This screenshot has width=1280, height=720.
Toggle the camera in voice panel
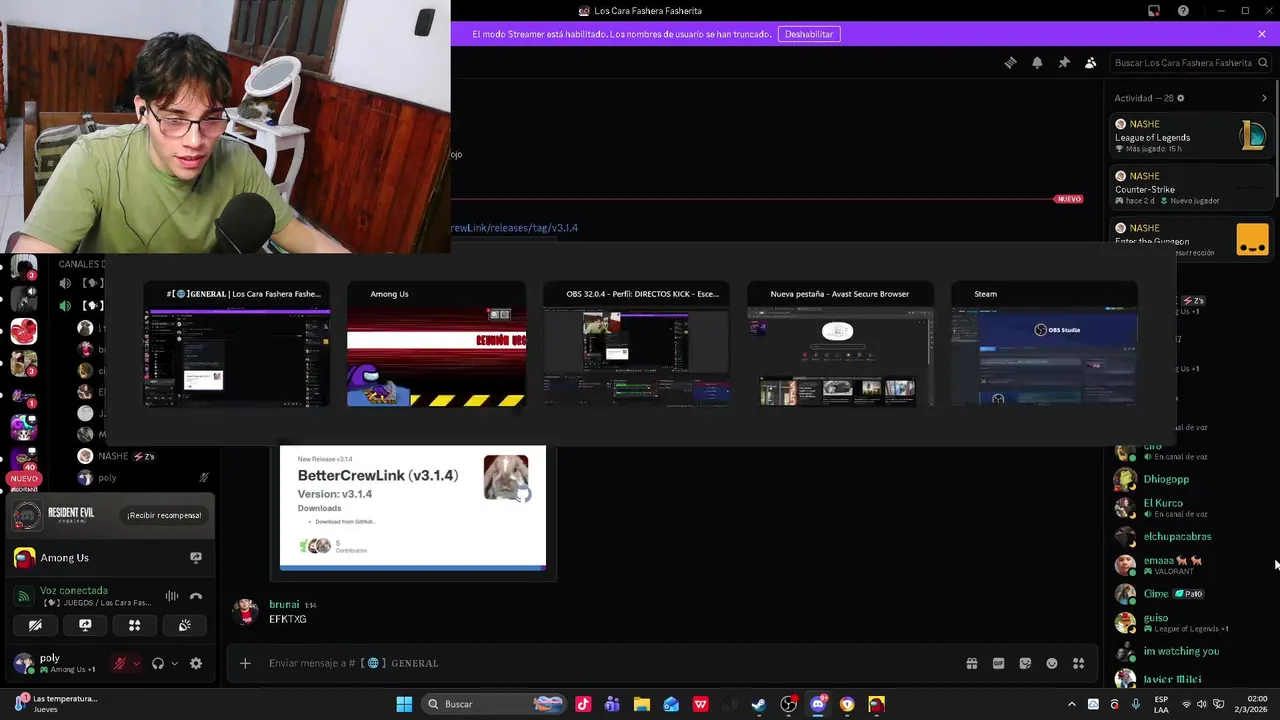35,625
